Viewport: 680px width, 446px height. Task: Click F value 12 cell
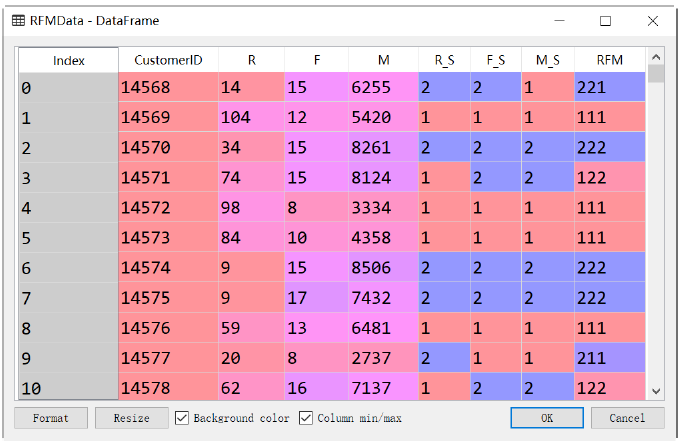click(317, 117)
